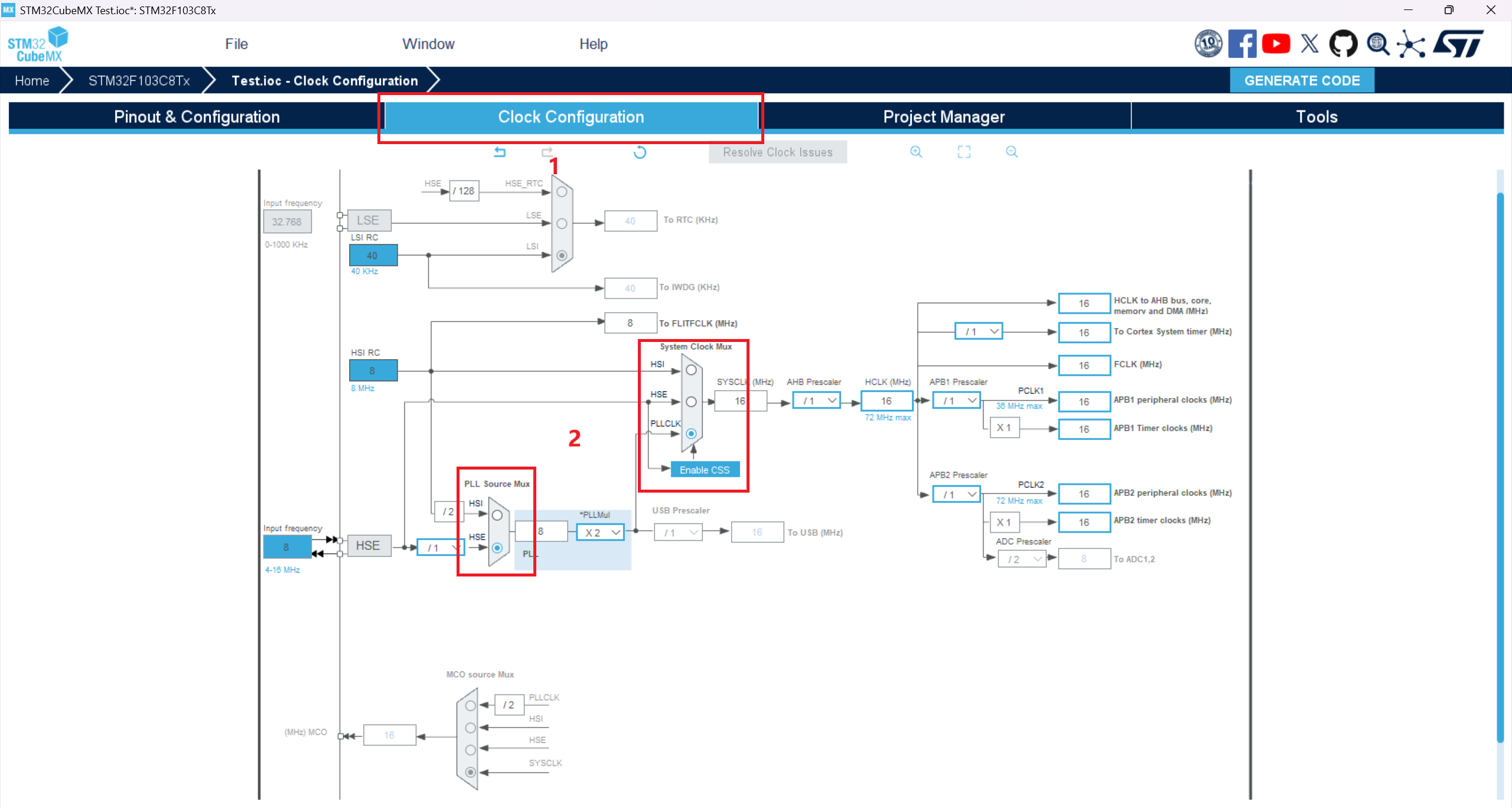Viewport: 1512px width, 808px height.
Task: Zoom out on clock diagram
Action: pyautogui.click(x=1012, y=152)
